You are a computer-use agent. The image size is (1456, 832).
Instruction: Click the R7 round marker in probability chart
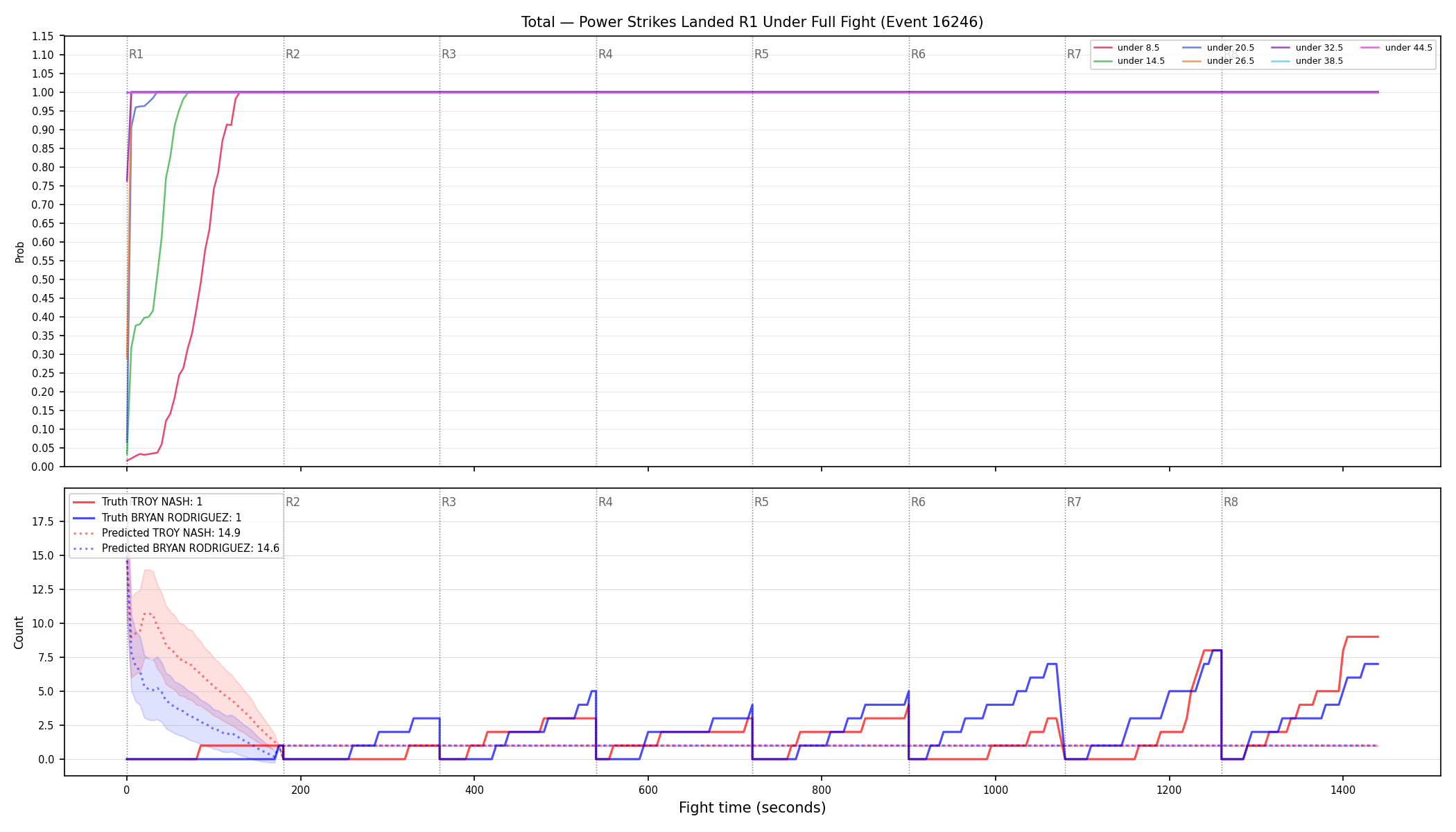click(x=1074, y=54)
